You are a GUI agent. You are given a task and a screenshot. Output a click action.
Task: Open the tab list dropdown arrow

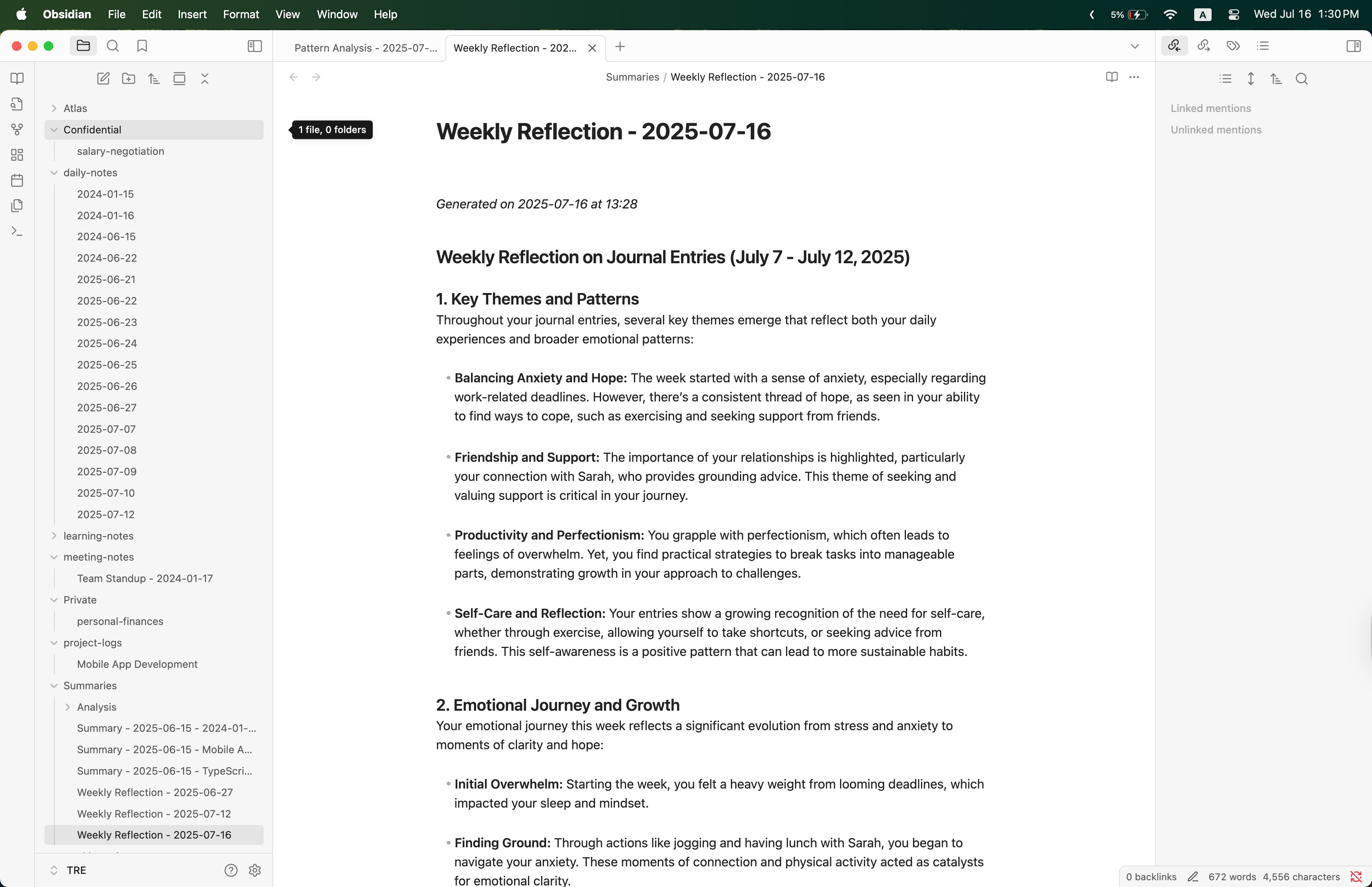click(x=1134, y=47)
